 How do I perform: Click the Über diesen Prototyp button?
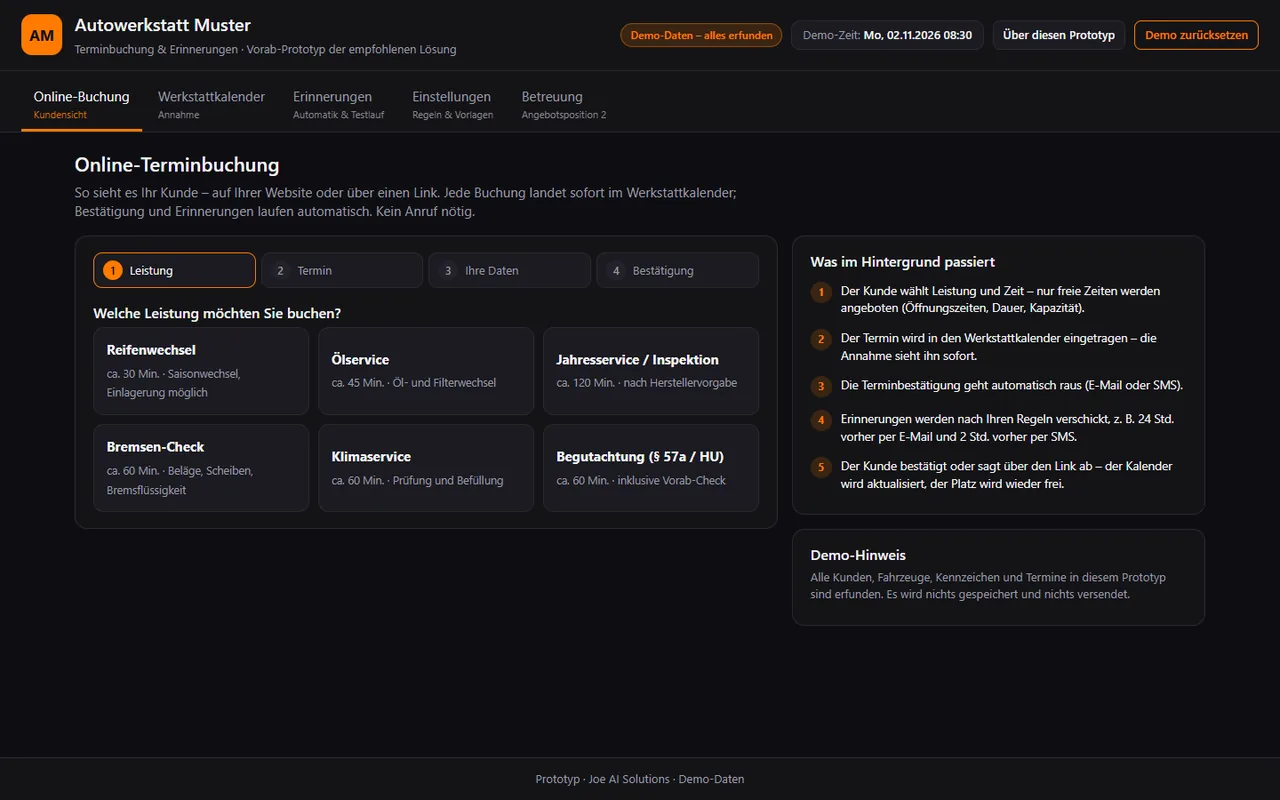1059,35
